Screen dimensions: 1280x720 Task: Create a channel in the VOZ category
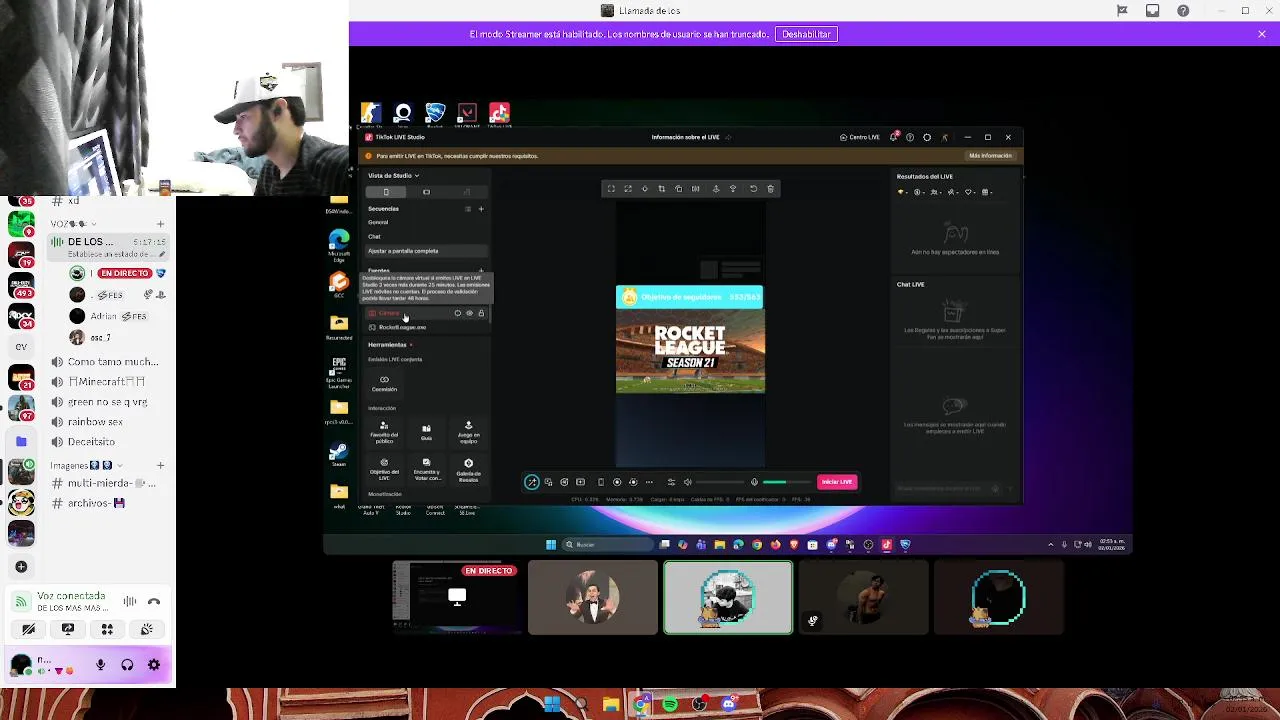tap(160, 224)
